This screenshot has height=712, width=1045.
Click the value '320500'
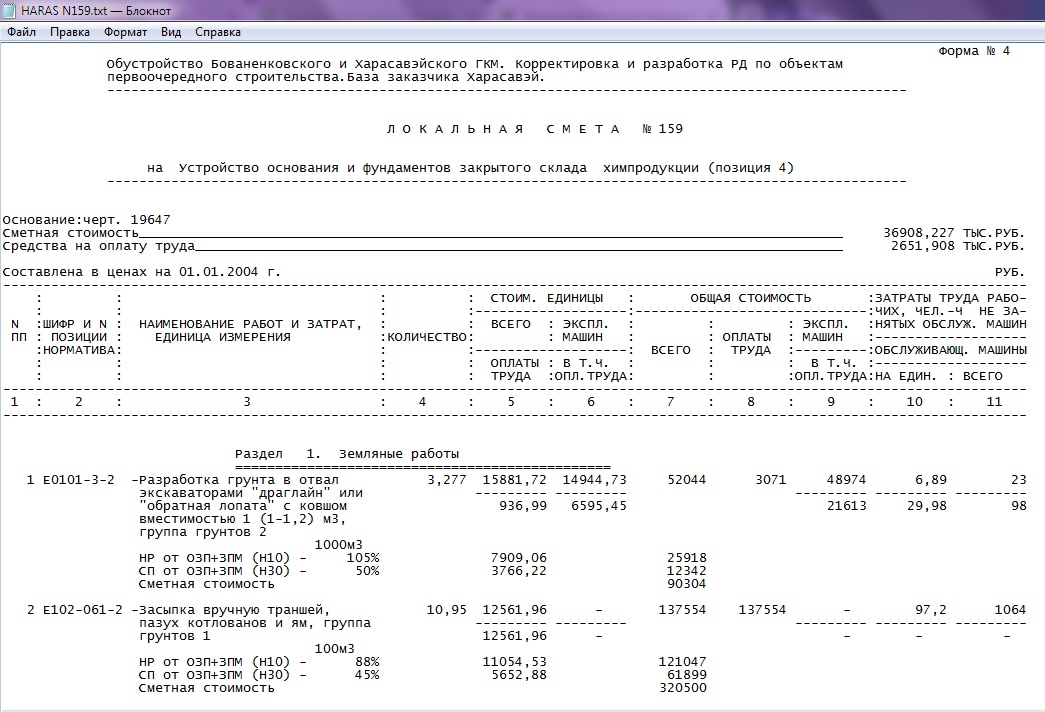click(x=682, y=688)
